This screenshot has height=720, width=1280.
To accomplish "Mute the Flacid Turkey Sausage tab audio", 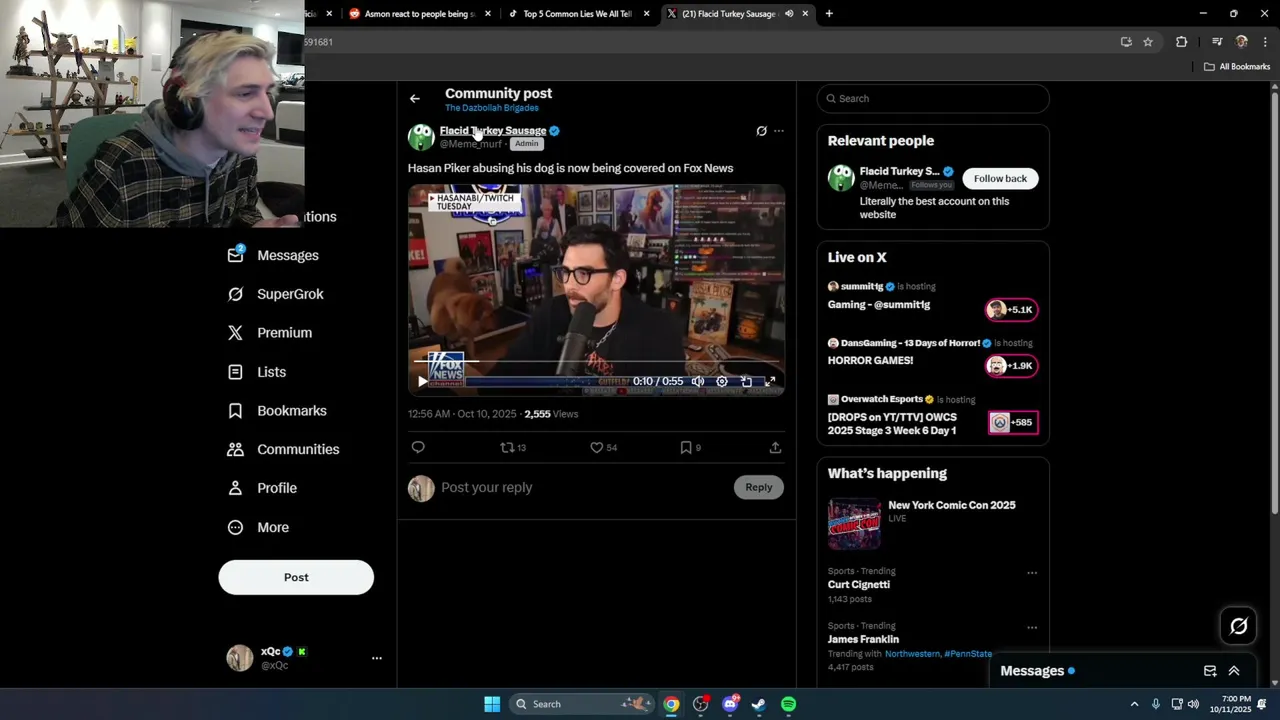I will [789, 13].
